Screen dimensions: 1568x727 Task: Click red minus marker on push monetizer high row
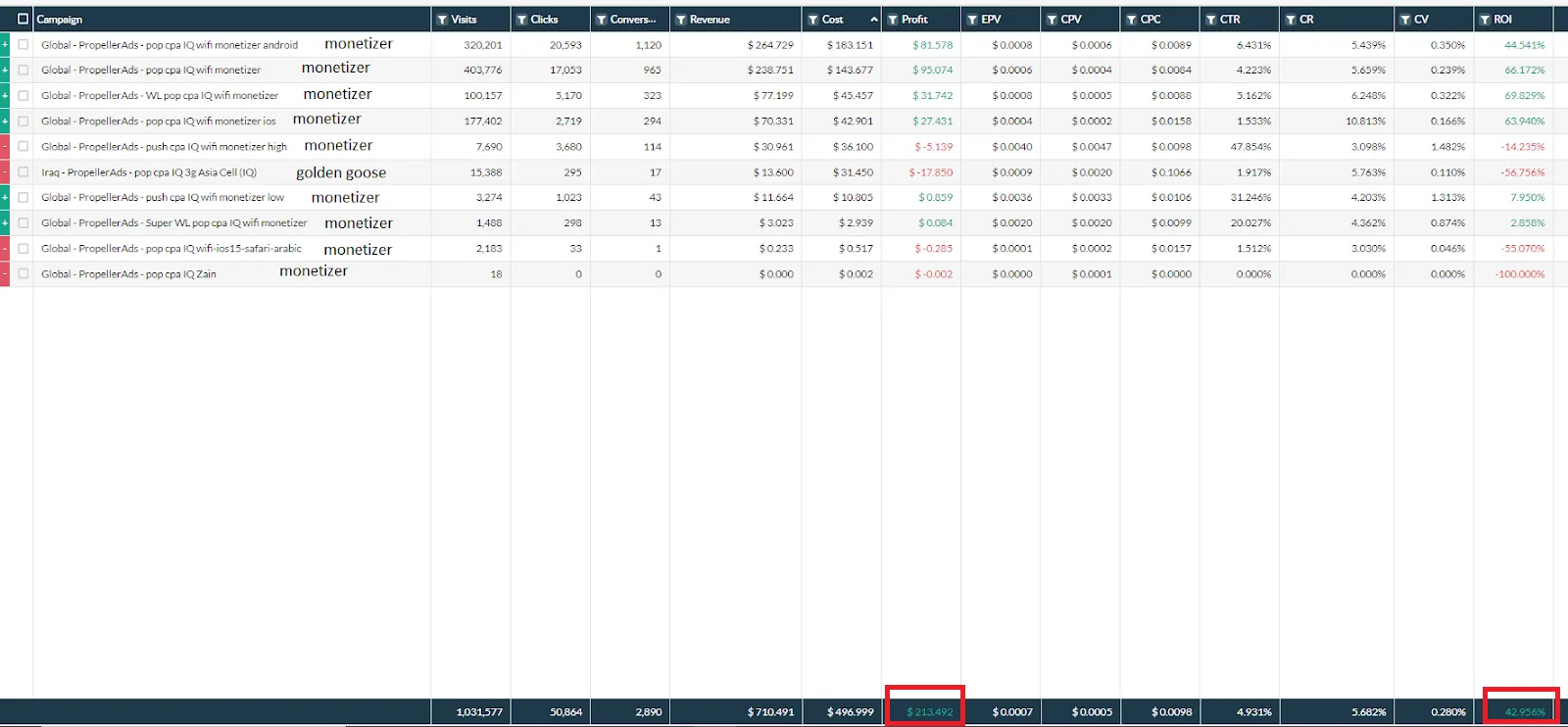5,147
